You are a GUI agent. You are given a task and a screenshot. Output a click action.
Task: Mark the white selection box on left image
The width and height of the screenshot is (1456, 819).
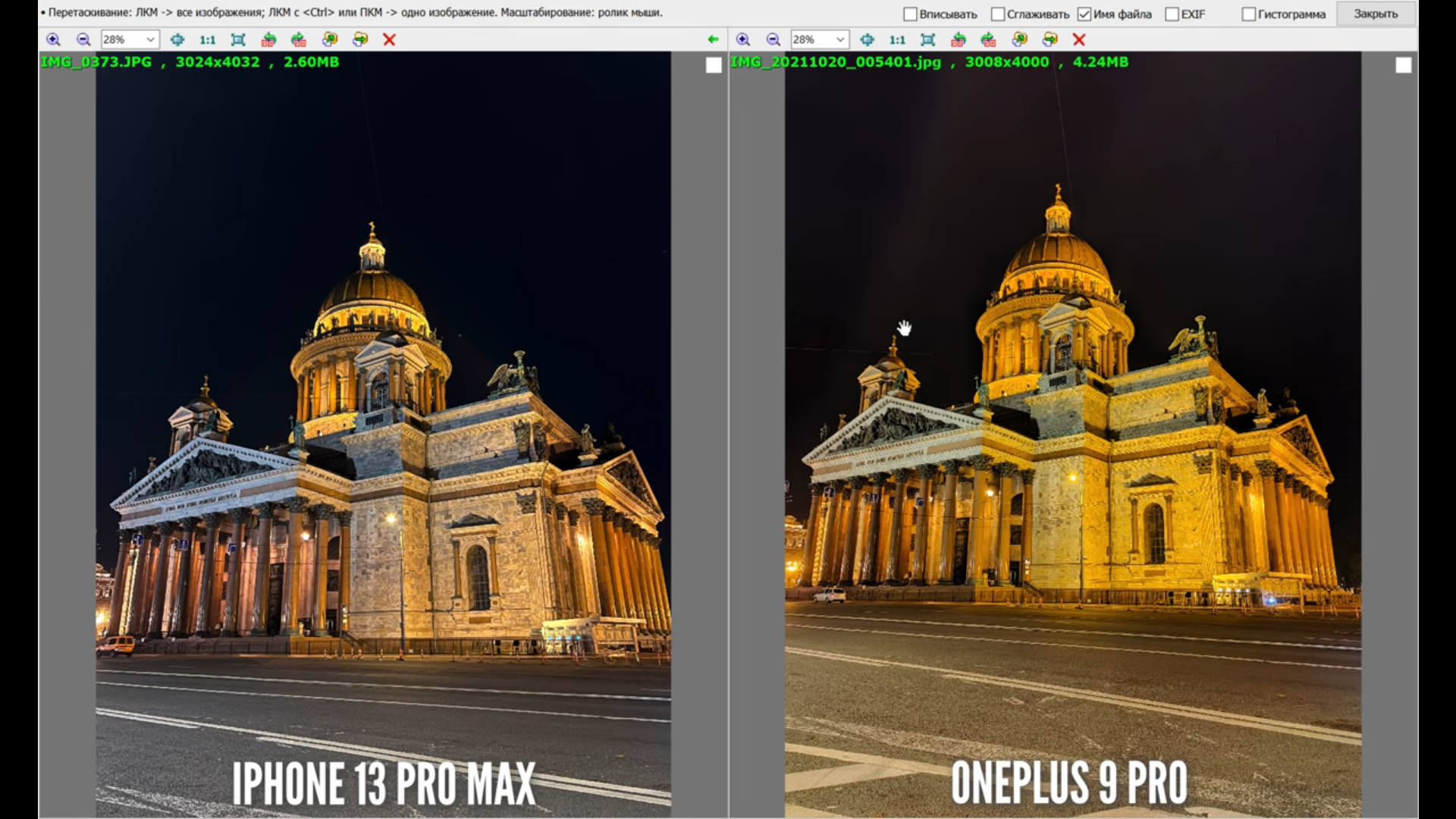(x=713, y=66)
